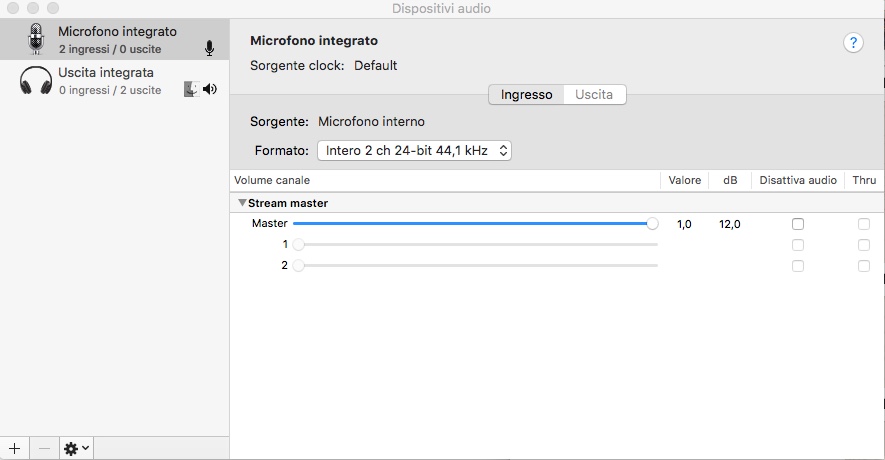Select the Uscita integrata headphones icon

pos(36,81)
